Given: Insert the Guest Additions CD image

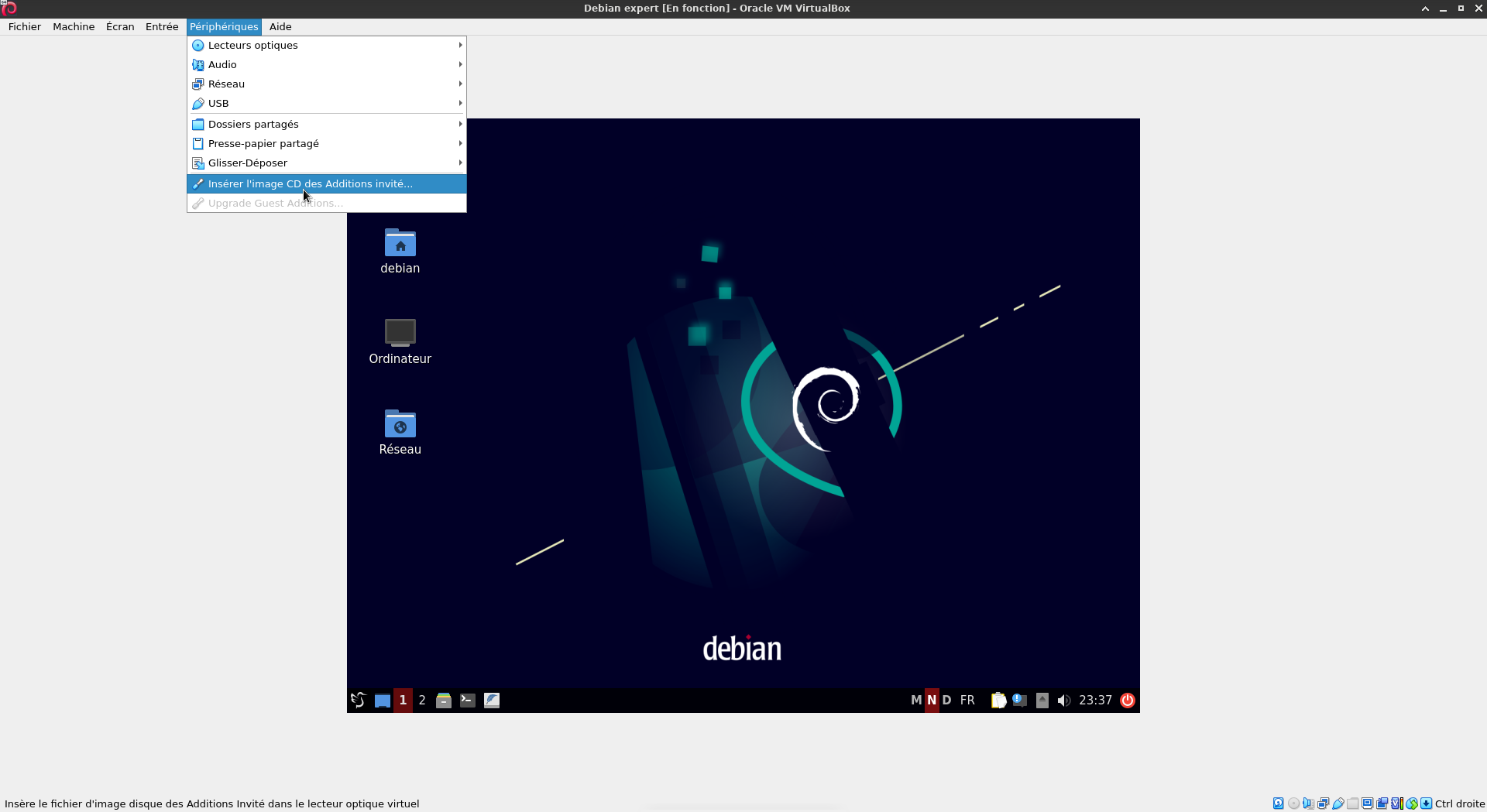Looking at the screenshot, I should coord(326,183).
